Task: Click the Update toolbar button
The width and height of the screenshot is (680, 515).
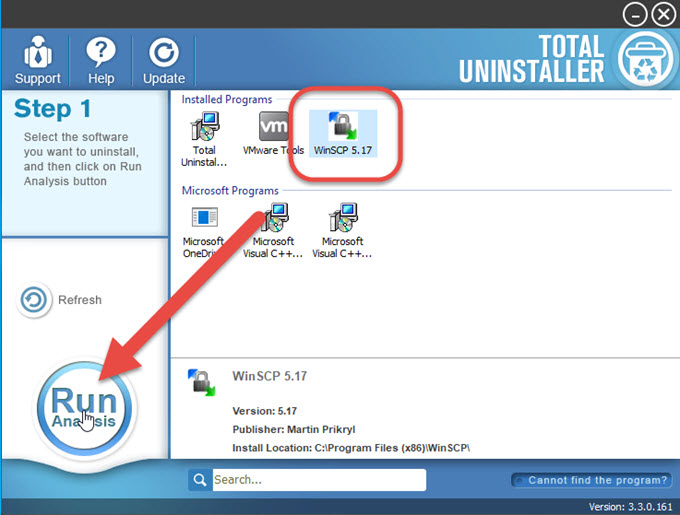Action: pos(164,60)
